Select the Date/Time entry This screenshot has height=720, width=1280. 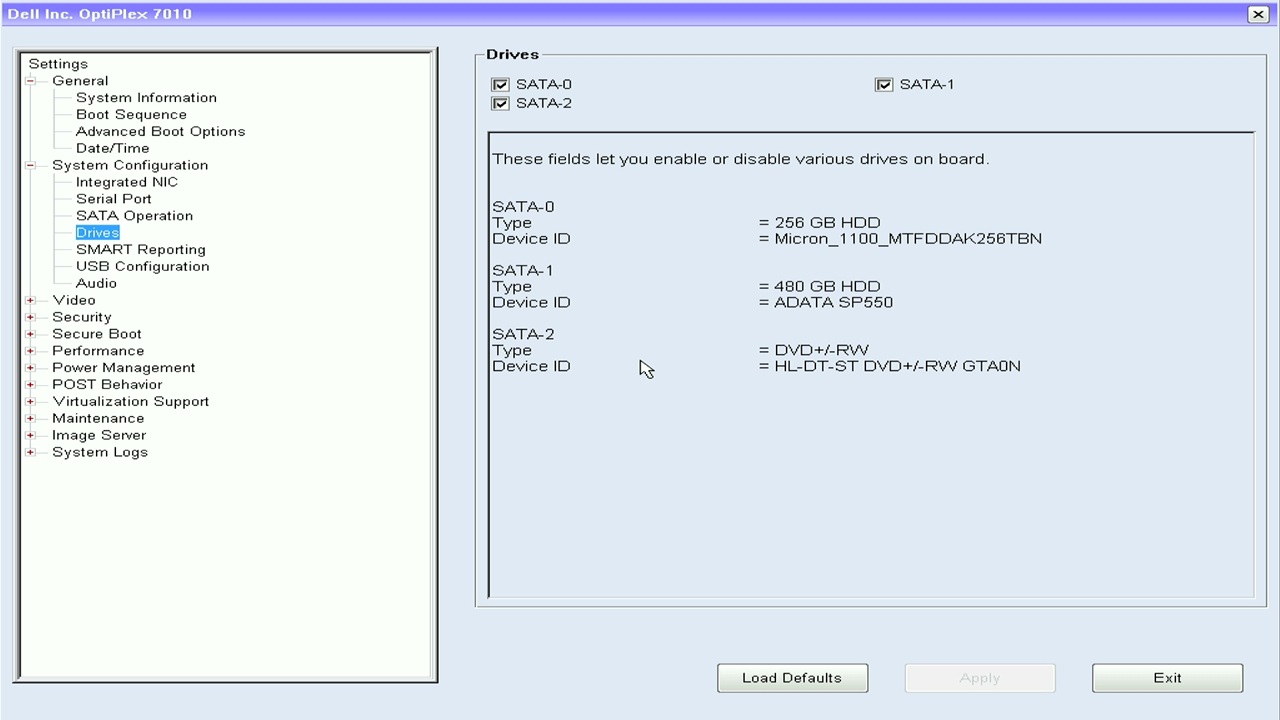coord(112,149)
